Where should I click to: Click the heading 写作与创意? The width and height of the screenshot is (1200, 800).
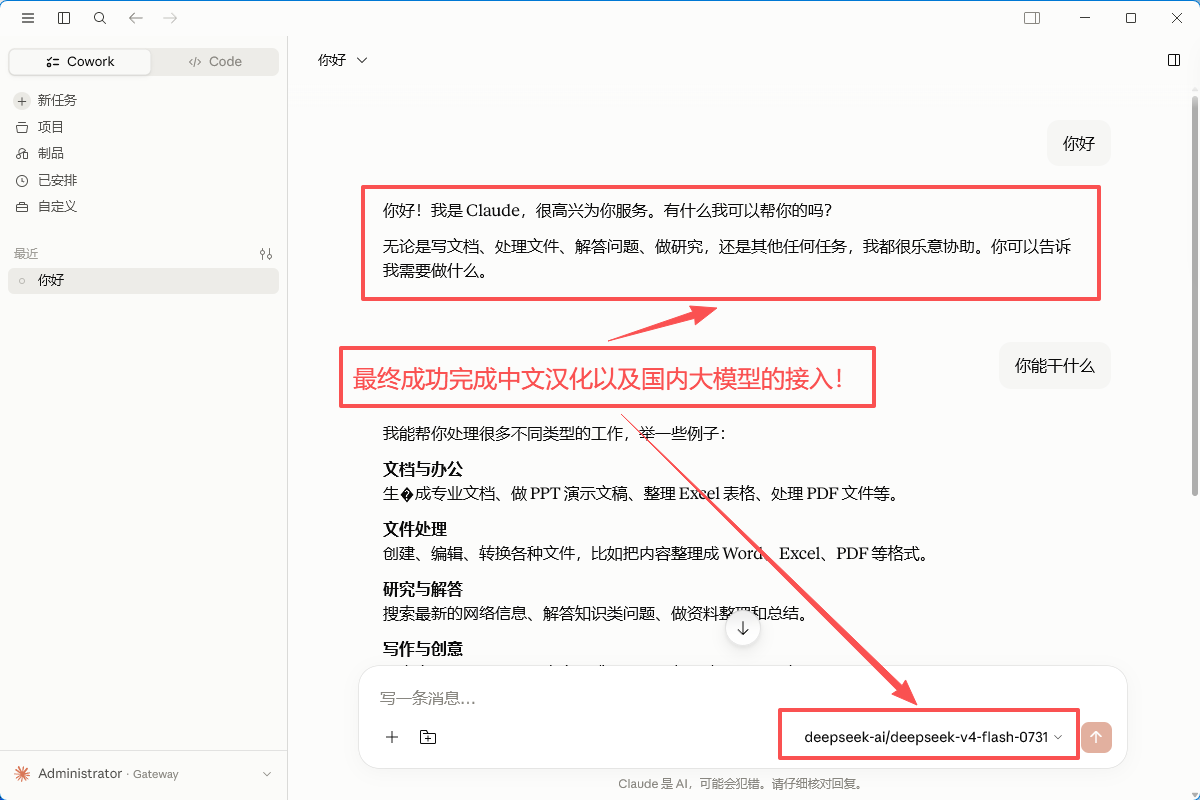pyautogui.click(x=423, y=648)
